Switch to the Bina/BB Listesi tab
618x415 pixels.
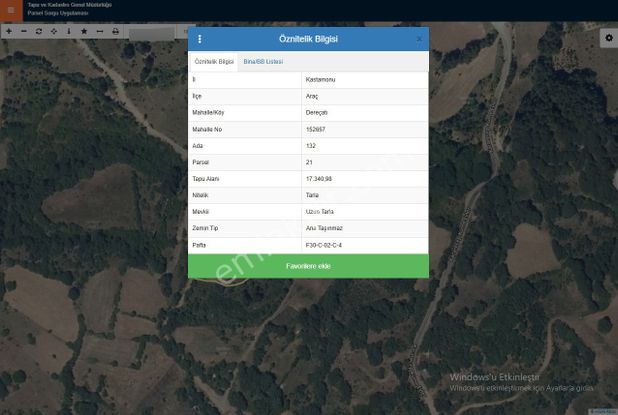pyautogui.click(x=263, y=61)
